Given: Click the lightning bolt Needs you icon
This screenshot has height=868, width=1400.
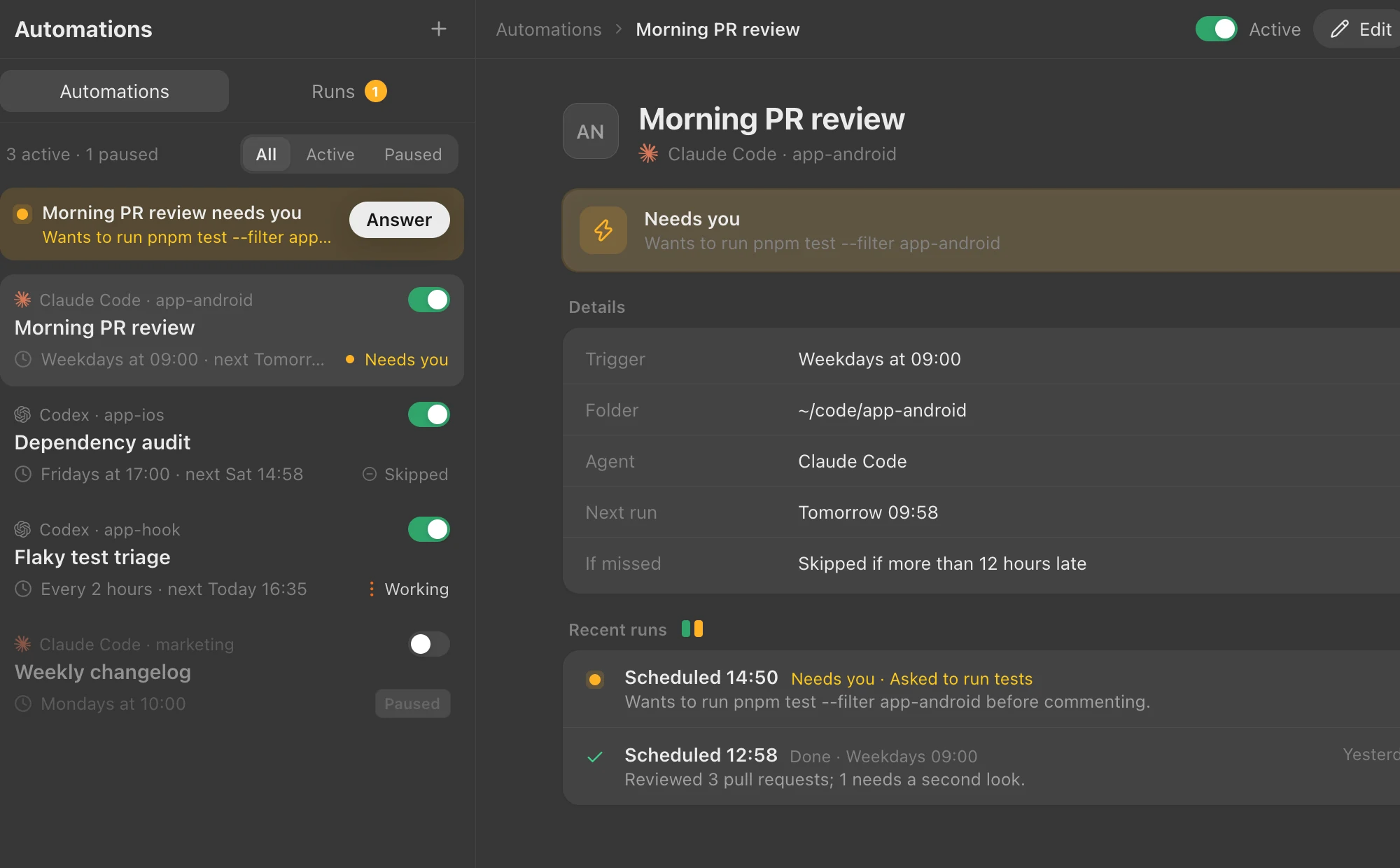Looking at the screenshot, I should point(603,230).
